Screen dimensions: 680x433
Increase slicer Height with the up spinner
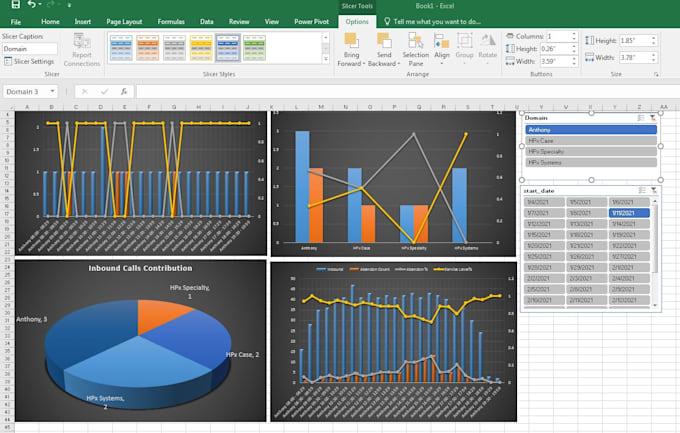pos(654,38)
